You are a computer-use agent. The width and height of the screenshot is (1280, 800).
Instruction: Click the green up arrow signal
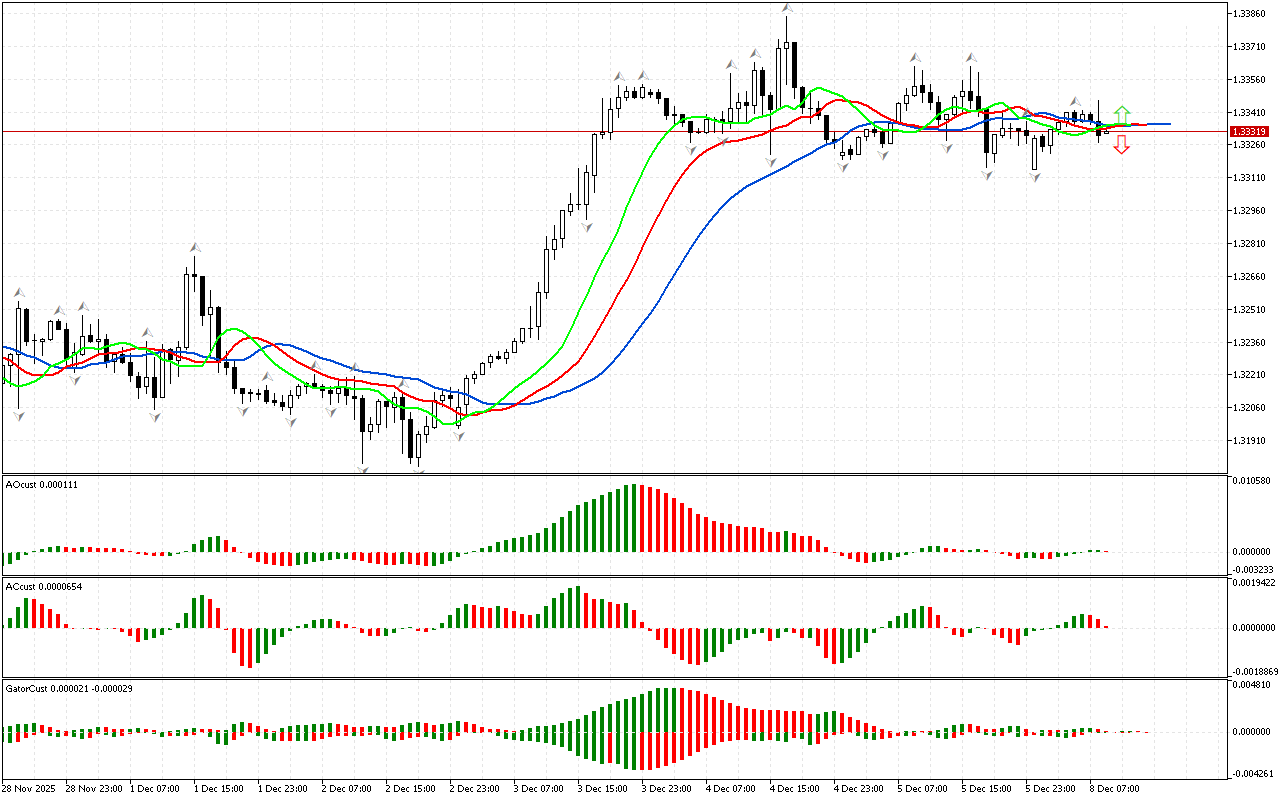pos(1122,114)
